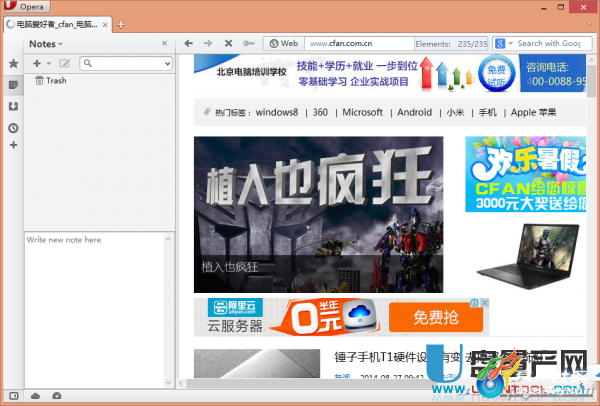Open the closed tabs dropdown arrow
The width and height of the screenshot is (600, 406).
[590, 24]
